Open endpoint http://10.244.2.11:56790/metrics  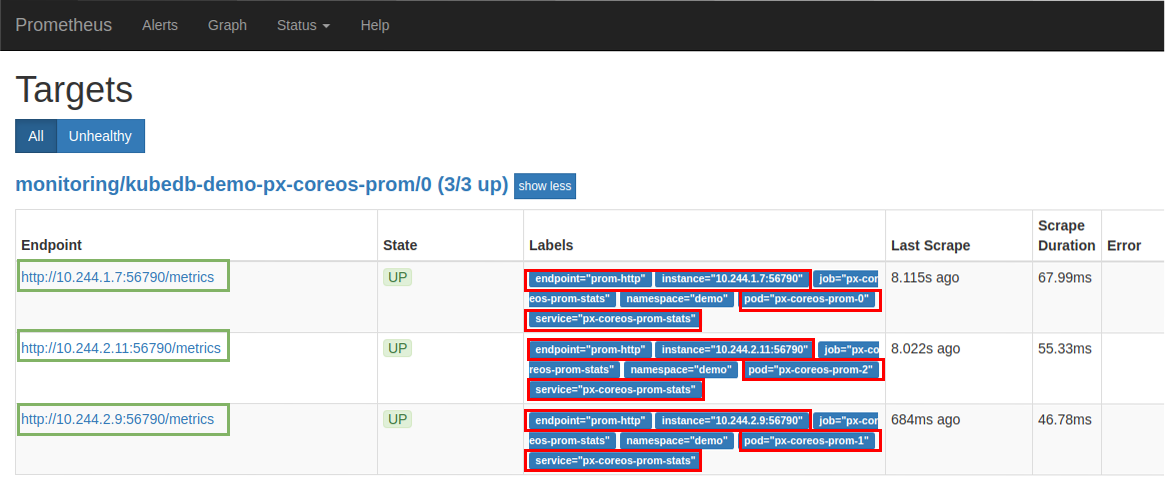tap(121, 348)
